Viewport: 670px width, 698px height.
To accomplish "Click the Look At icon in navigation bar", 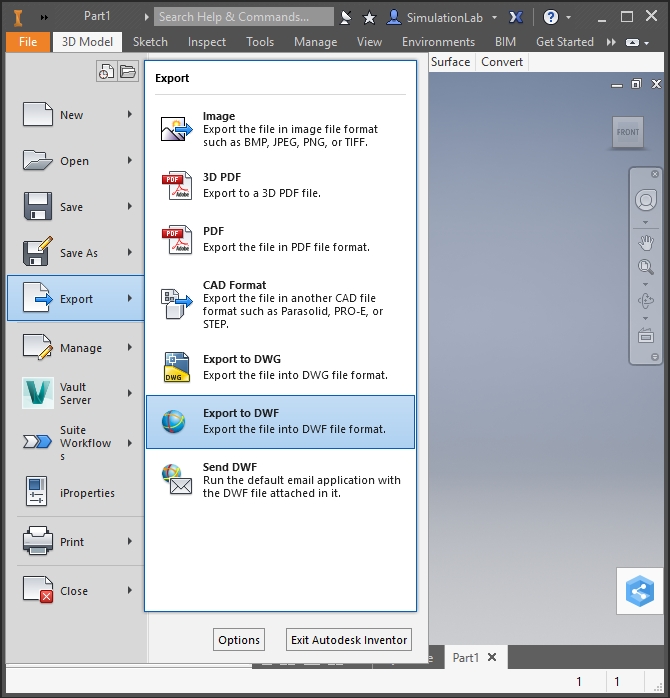I will [x=646, y=335].
